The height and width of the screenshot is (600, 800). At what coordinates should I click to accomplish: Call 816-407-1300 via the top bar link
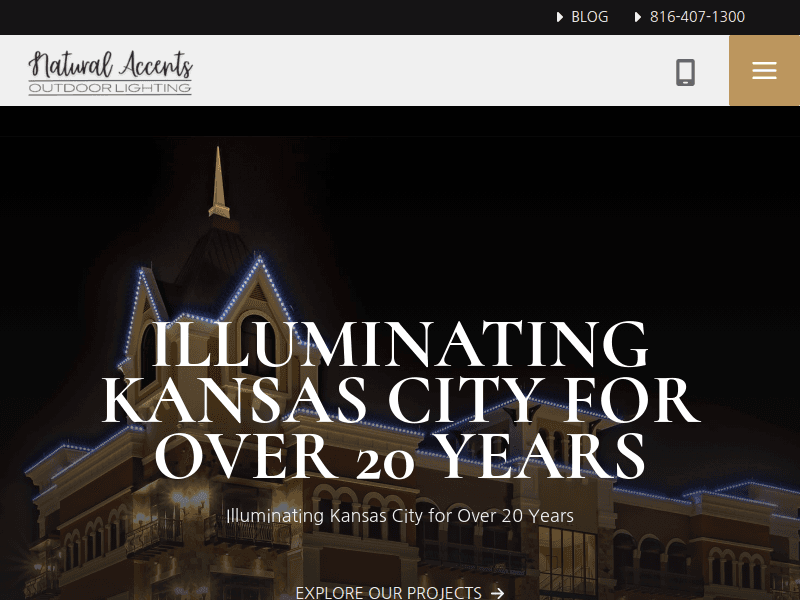click(697, 17)
